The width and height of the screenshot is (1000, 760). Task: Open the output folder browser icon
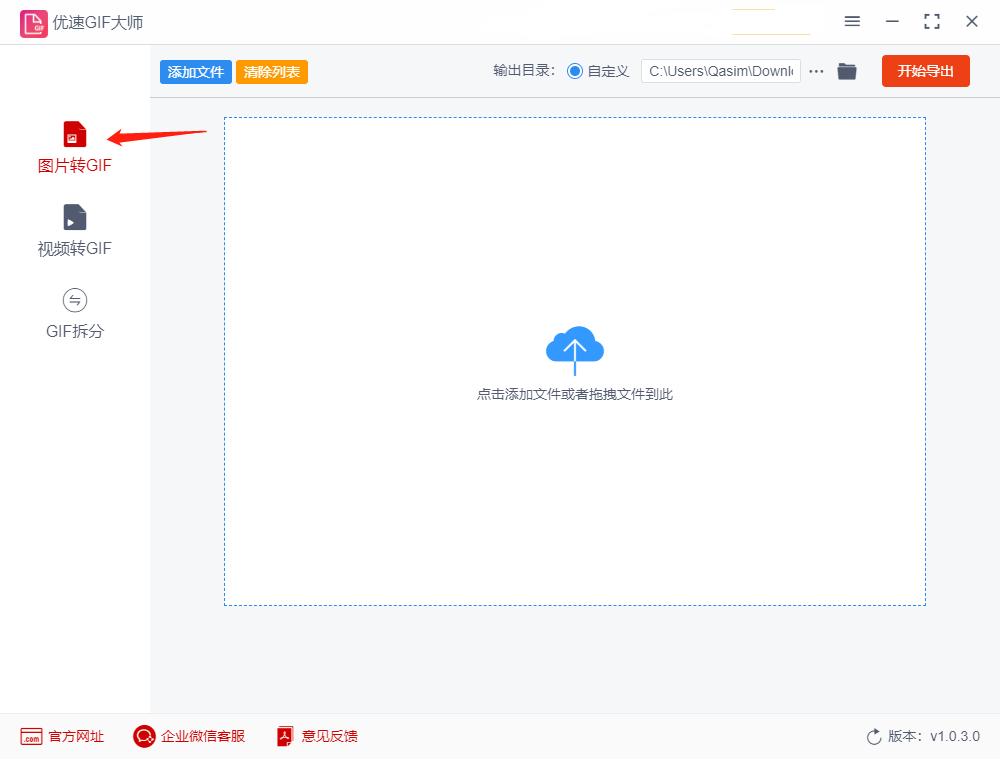click(x=847, y=71)
